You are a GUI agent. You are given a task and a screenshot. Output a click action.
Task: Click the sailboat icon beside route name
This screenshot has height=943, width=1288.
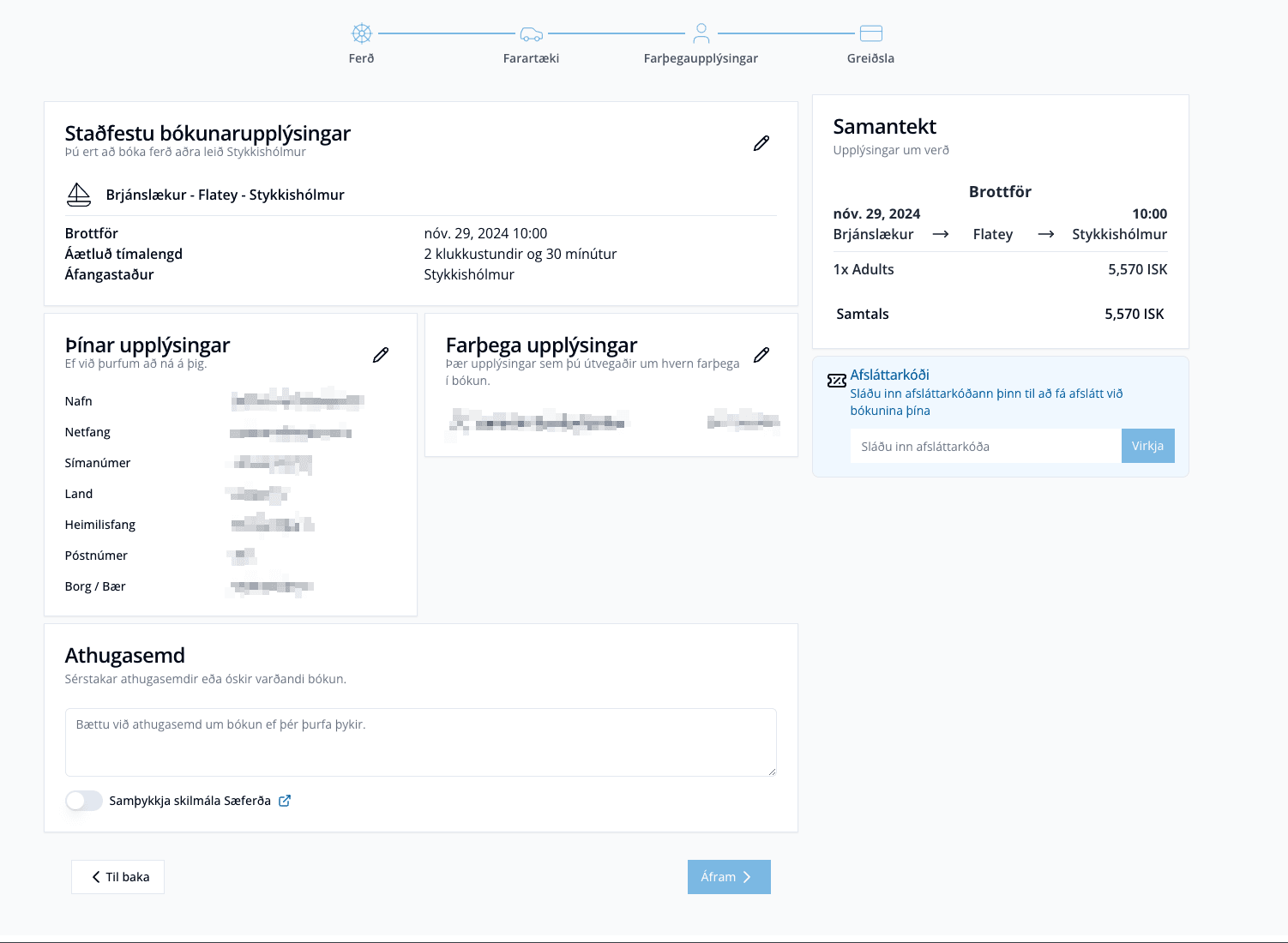(79, 195)
